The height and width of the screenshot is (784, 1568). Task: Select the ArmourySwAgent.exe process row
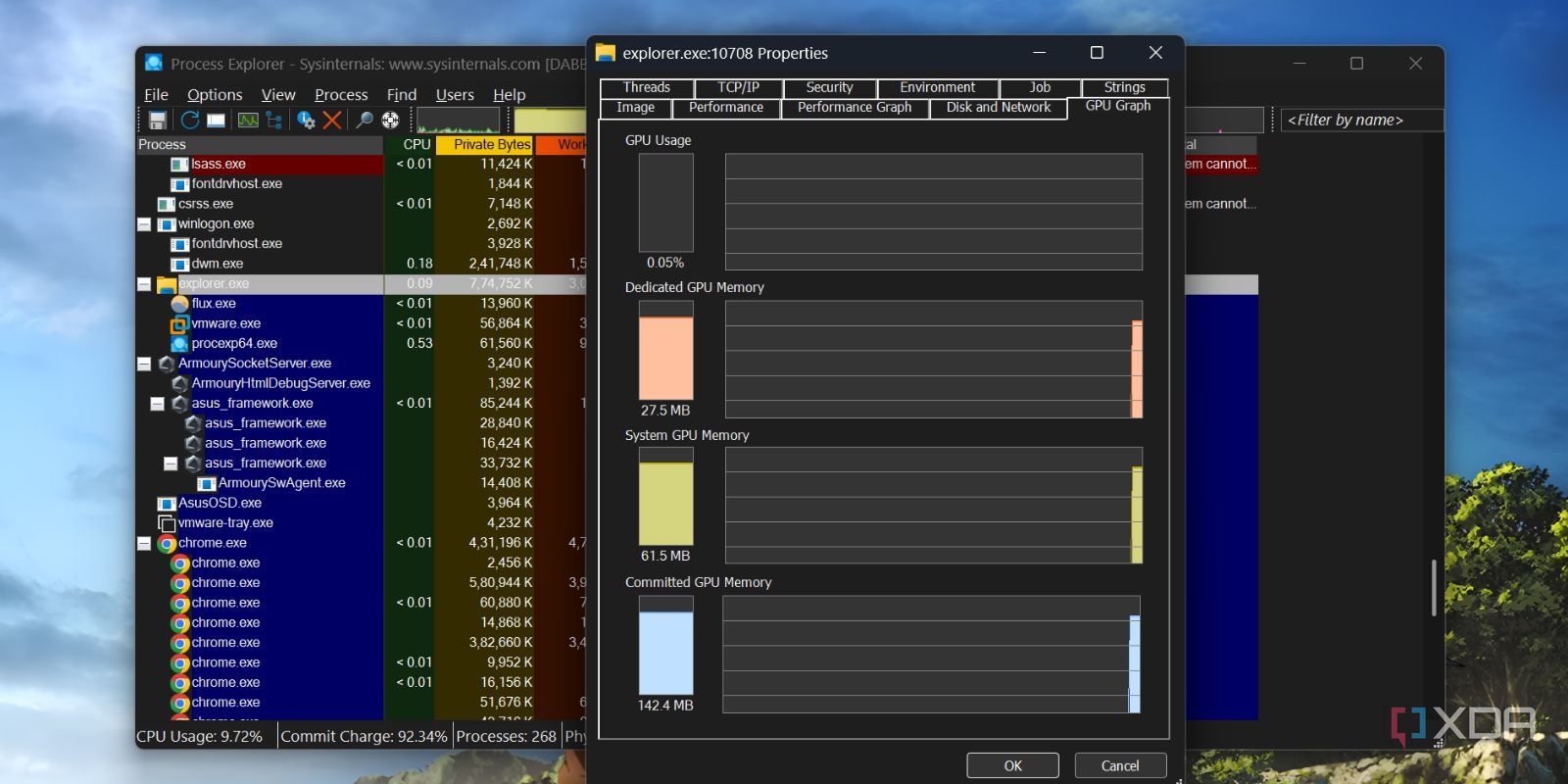pos(260,483)
